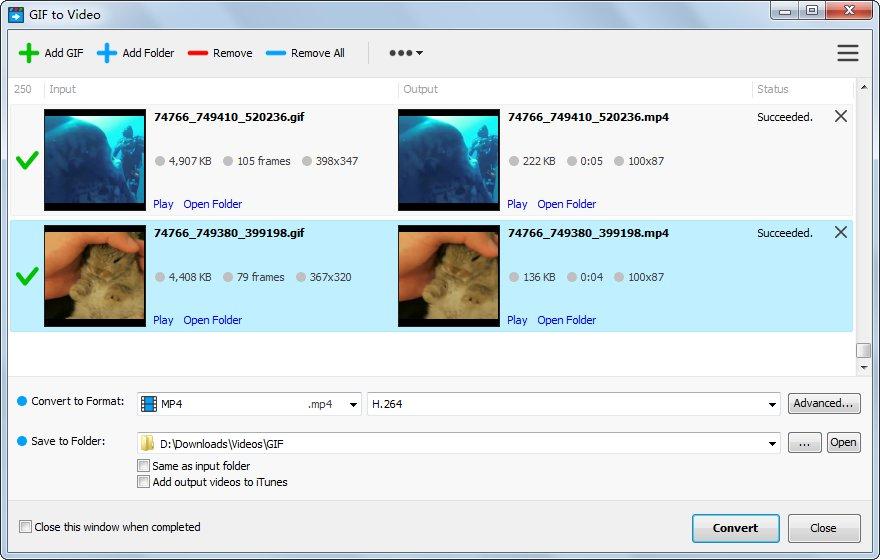Browse for output folder with ... button

click(804, 443)
